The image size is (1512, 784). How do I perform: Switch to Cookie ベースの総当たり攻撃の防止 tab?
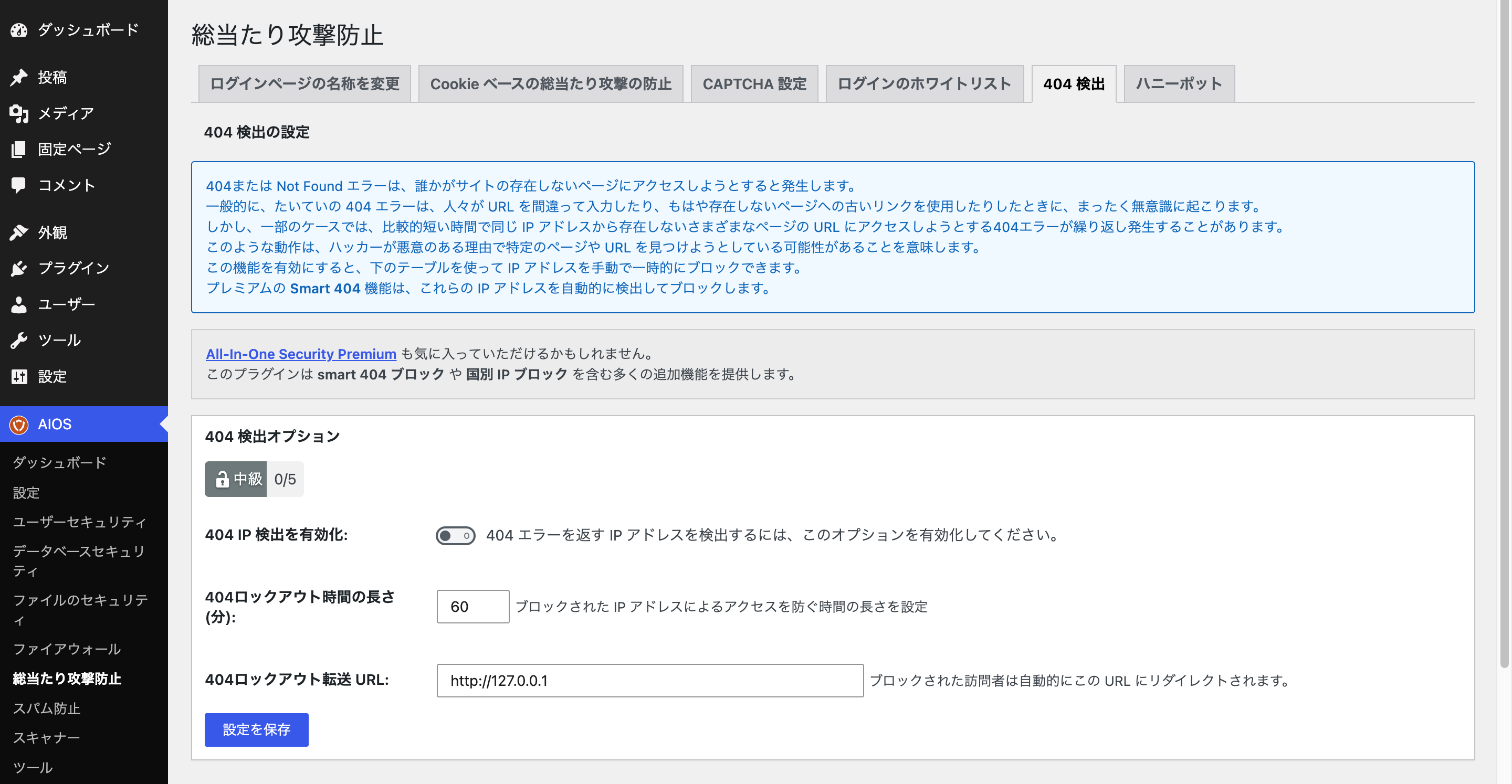tap(551, 84)
